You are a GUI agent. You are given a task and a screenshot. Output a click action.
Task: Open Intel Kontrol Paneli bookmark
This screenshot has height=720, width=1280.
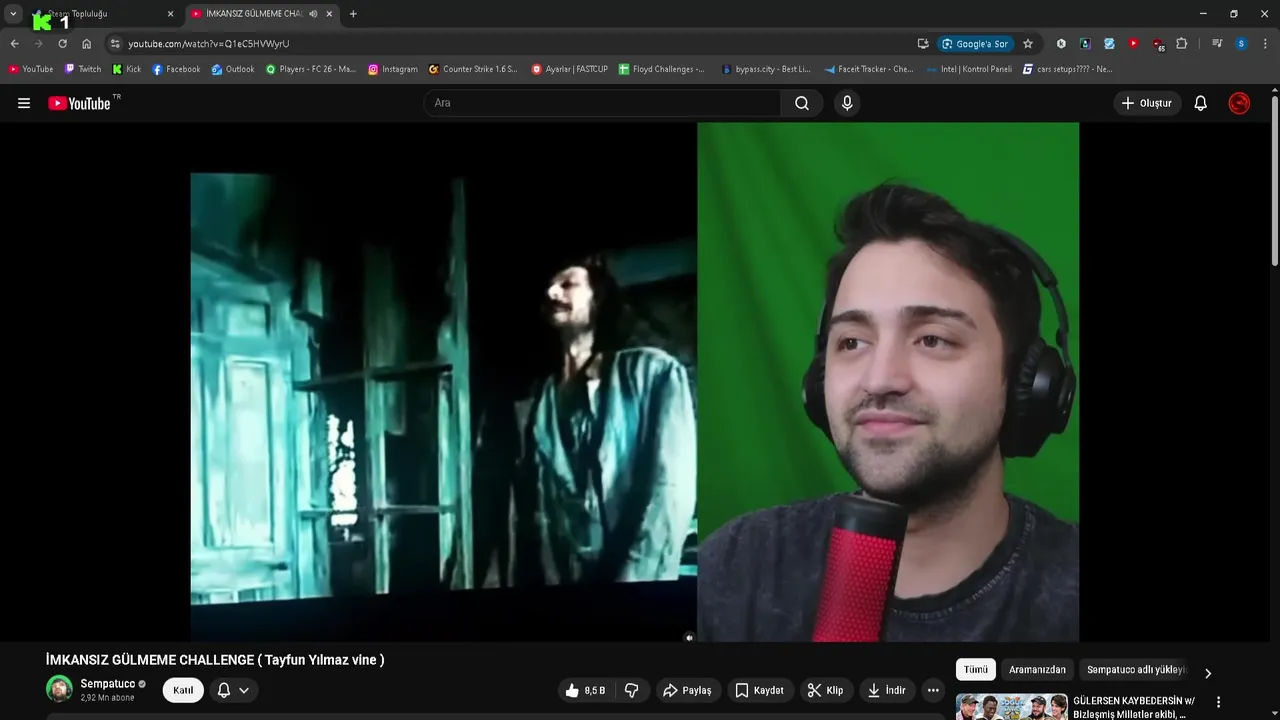tap(968, 69)
